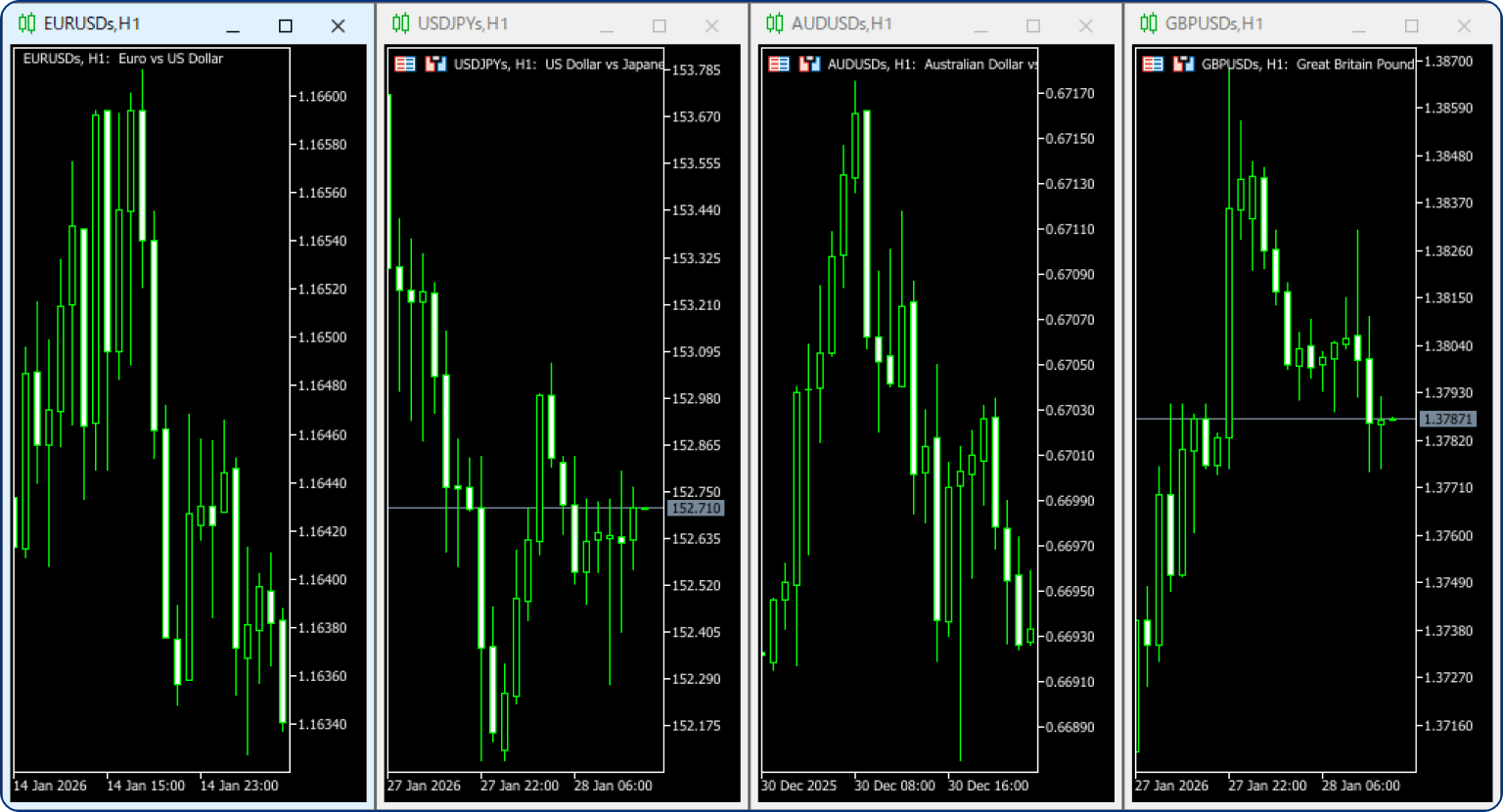Screen dimensions: 1503x812
Task: Maximize the EURUSDs chart window
Action: 286,26
